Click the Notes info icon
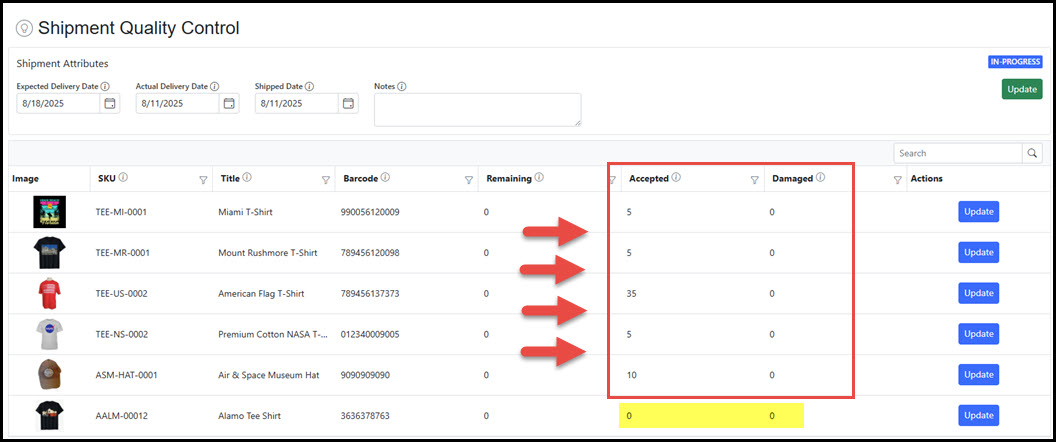This screenshot has width=1056, height=442. click(x=402, y=86)
